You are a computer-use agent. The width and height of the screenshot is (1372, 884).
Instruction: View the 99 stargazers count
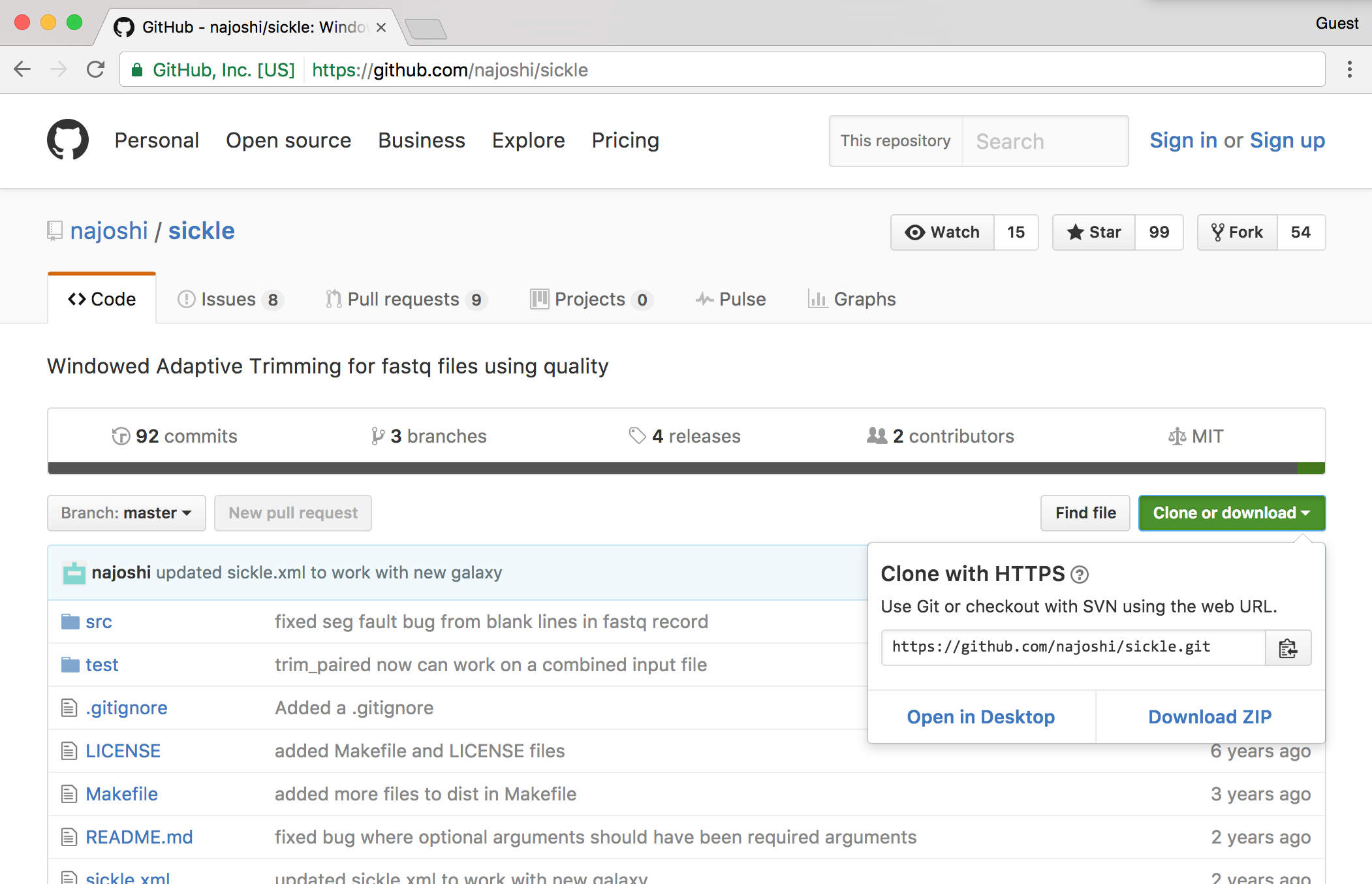point(1159,232)
